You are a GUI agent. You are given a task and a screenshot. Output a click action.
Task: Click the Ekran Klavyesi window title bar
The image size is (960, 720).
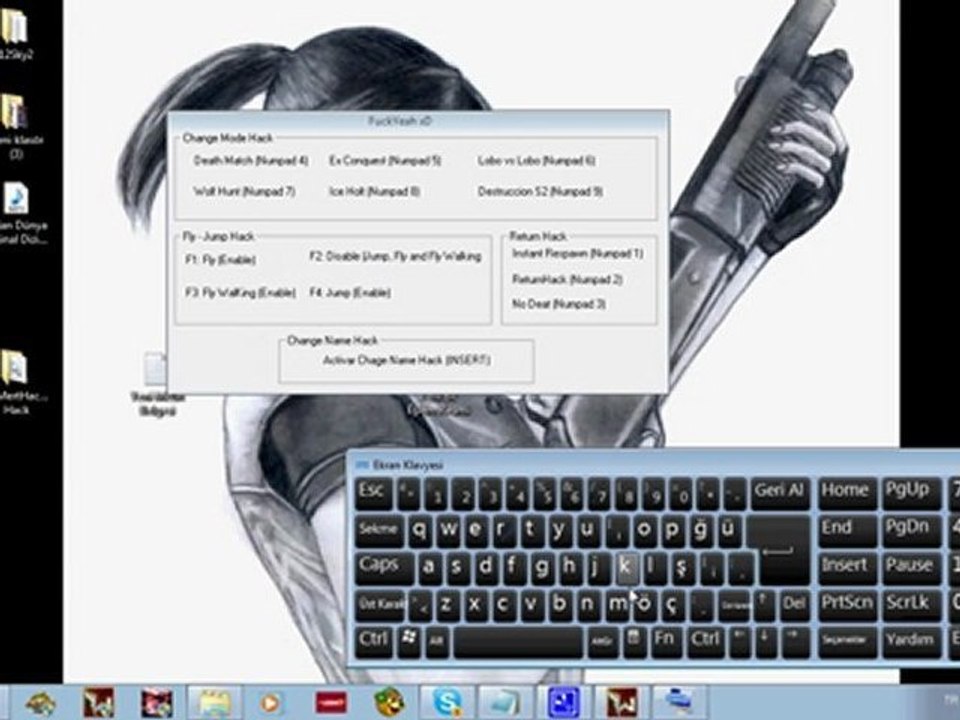point(653,465)
